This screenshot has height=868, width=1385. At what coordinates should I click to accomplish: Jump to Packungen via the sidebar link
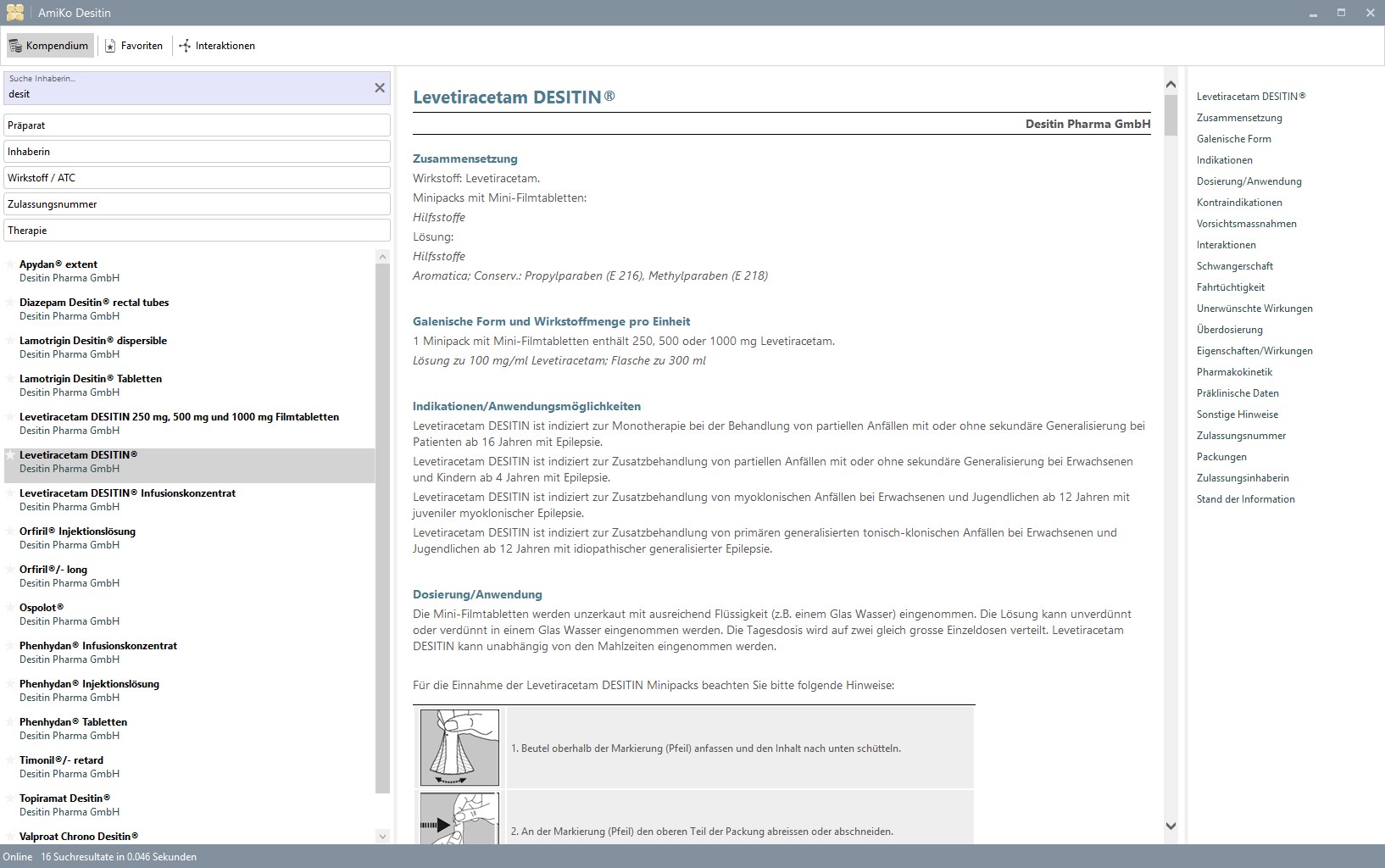(x=1221, y=456)
